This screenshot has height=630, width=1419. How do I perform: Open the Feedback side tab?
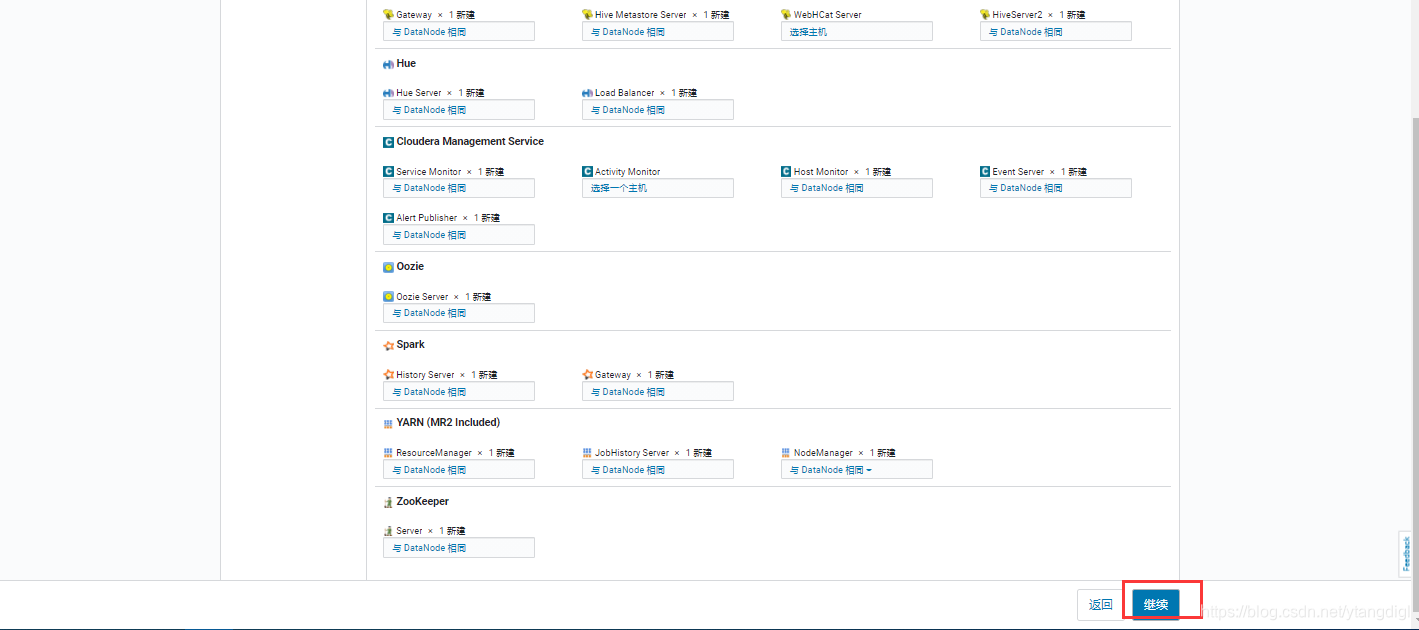[x=1406, y=554]
